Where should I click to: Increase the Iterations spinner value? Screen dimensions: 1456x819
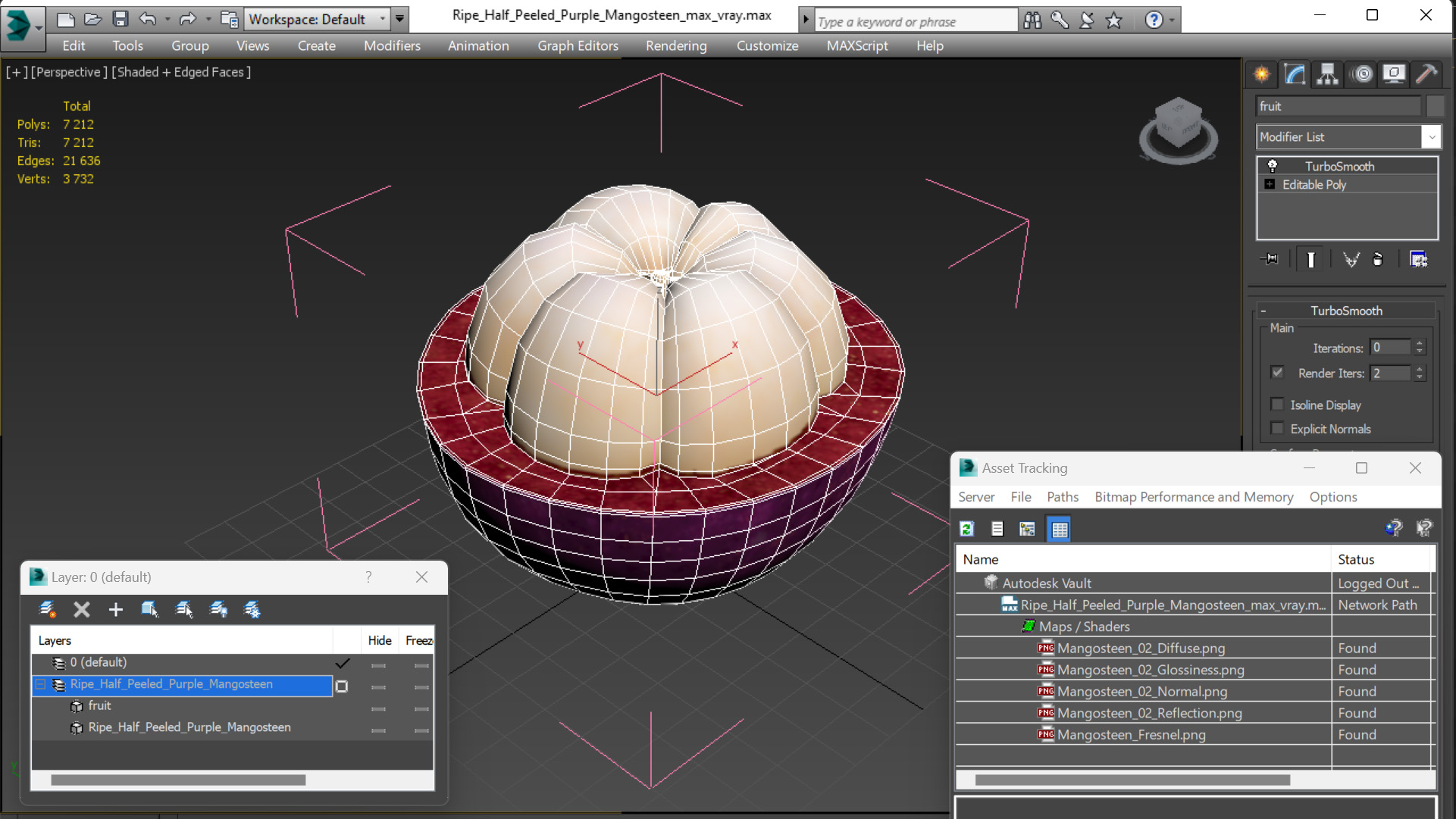[x=1420, y=343]
